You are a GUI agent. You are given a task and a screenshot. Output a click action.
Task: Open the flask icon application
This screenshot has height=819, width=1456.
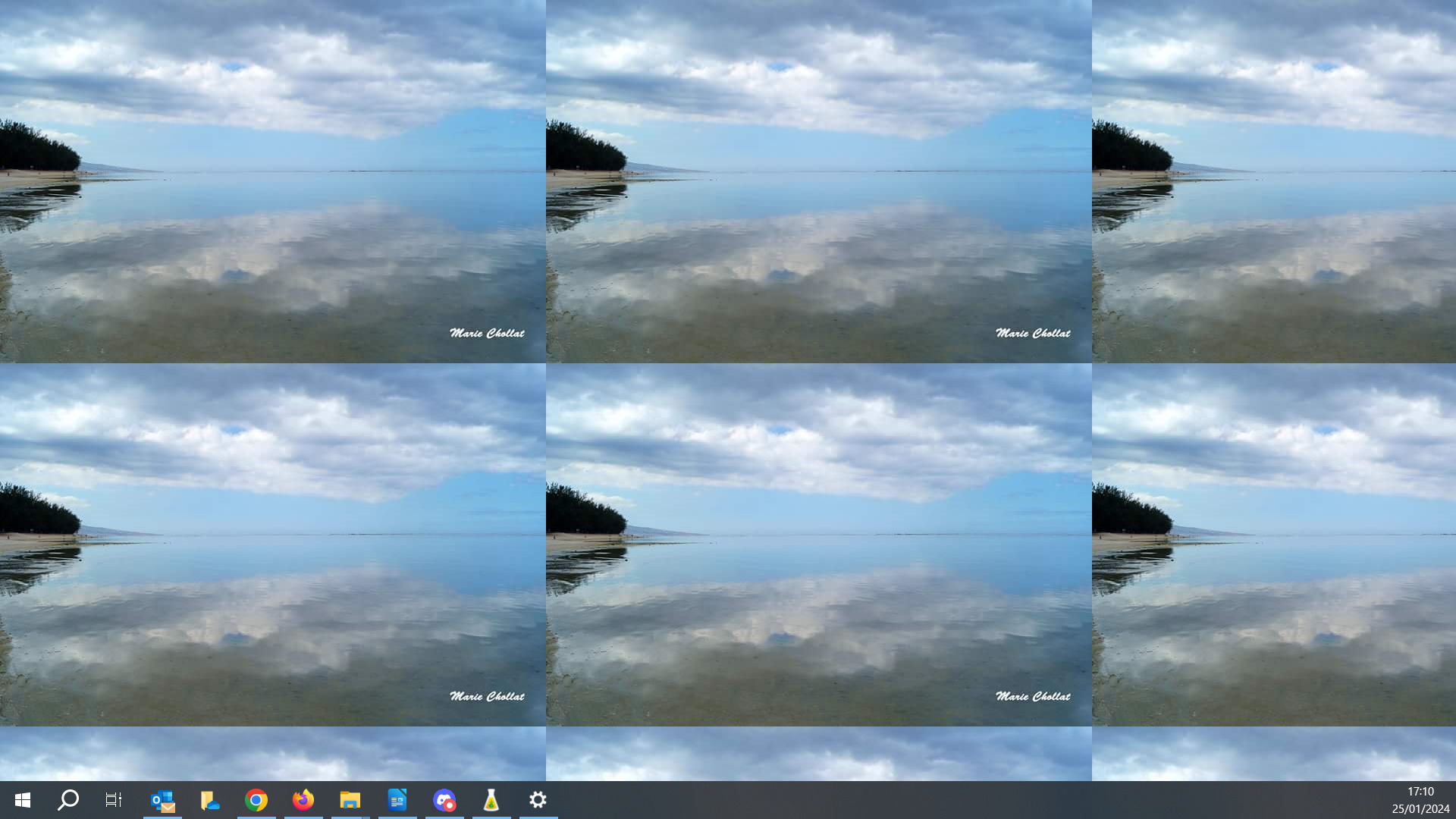[491, 800]
